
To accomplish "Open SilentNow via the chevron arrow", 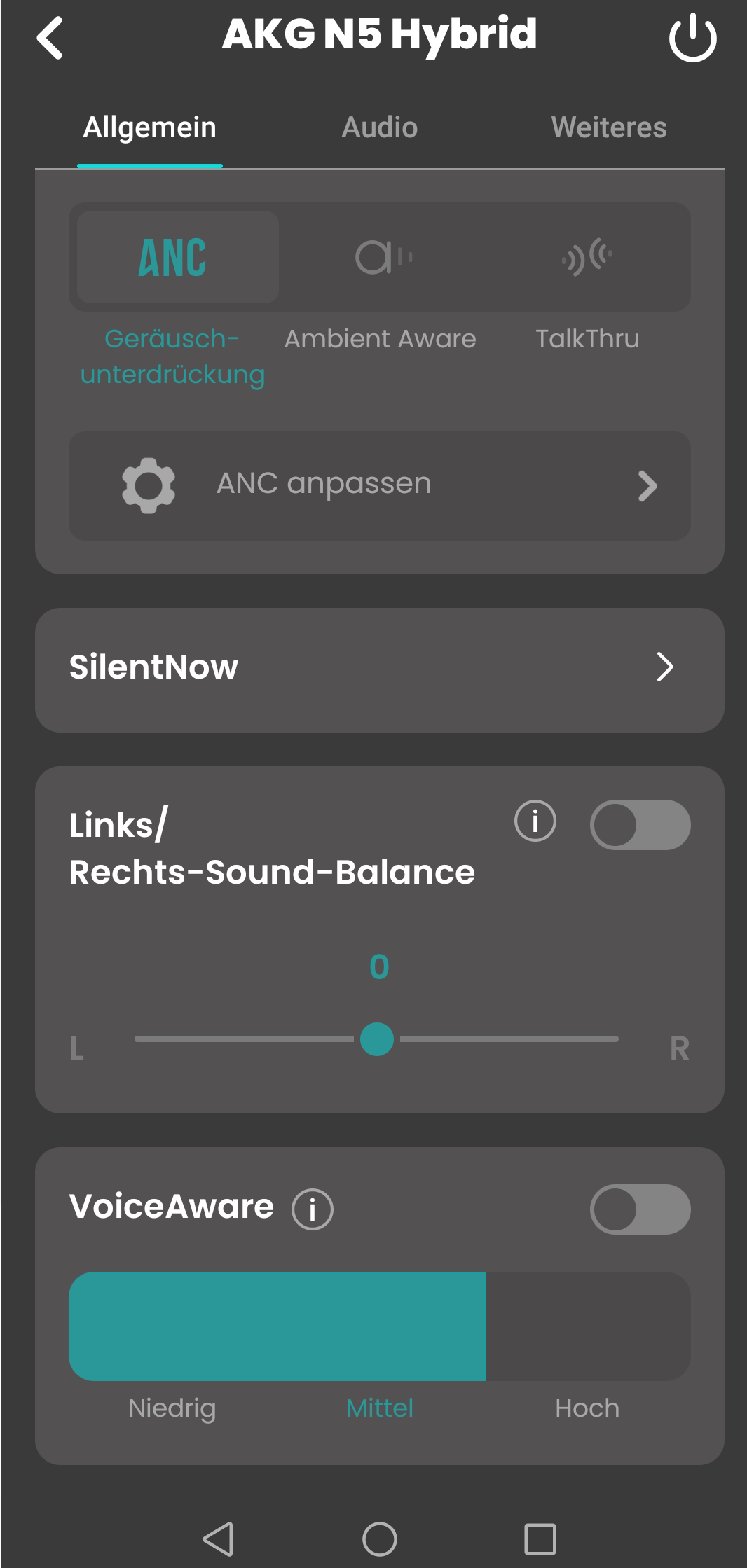I will click(664, 667).
